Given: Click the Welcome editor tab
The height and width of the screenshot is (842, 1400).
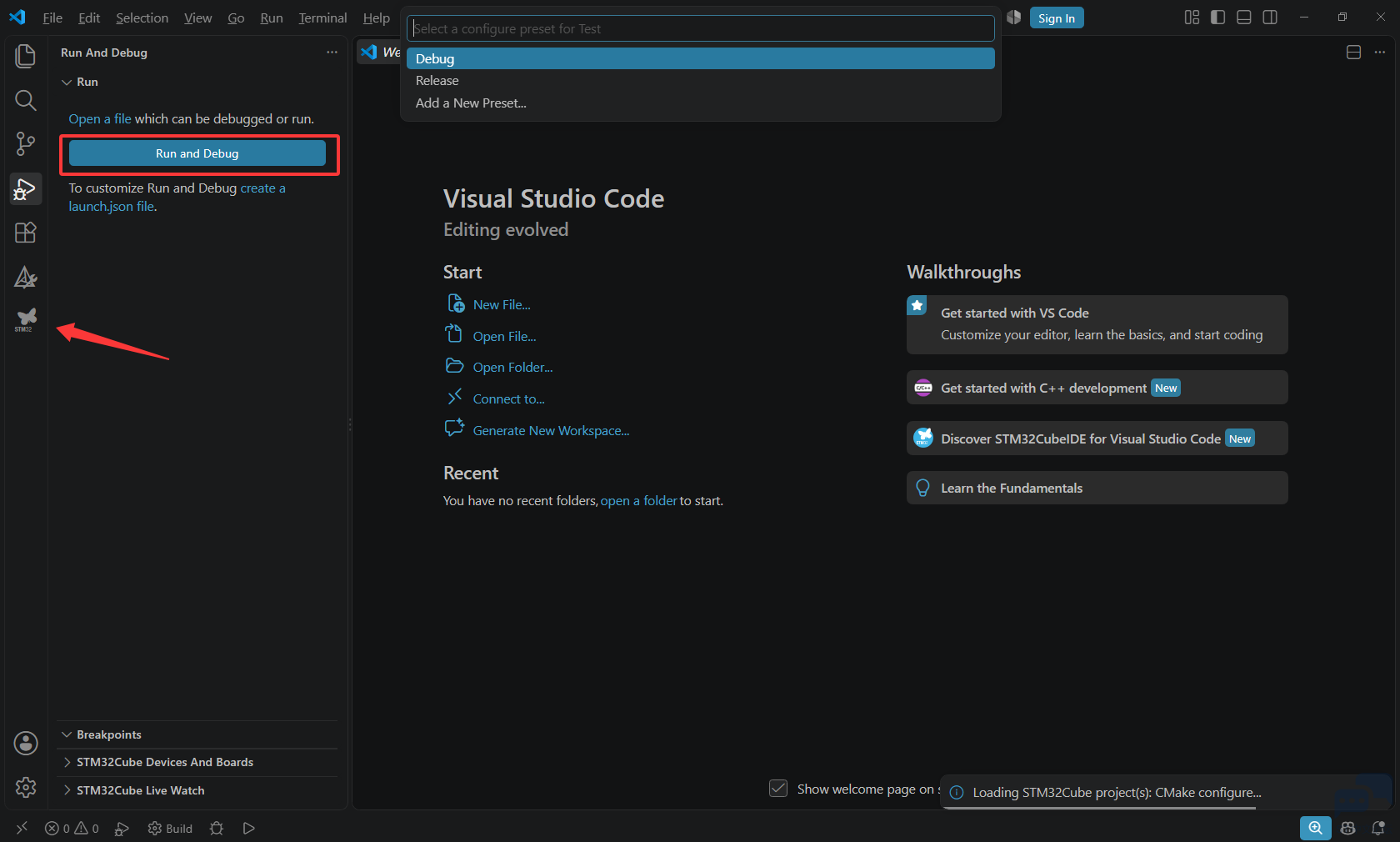Looking at the screenshot, I should point(380,53).
